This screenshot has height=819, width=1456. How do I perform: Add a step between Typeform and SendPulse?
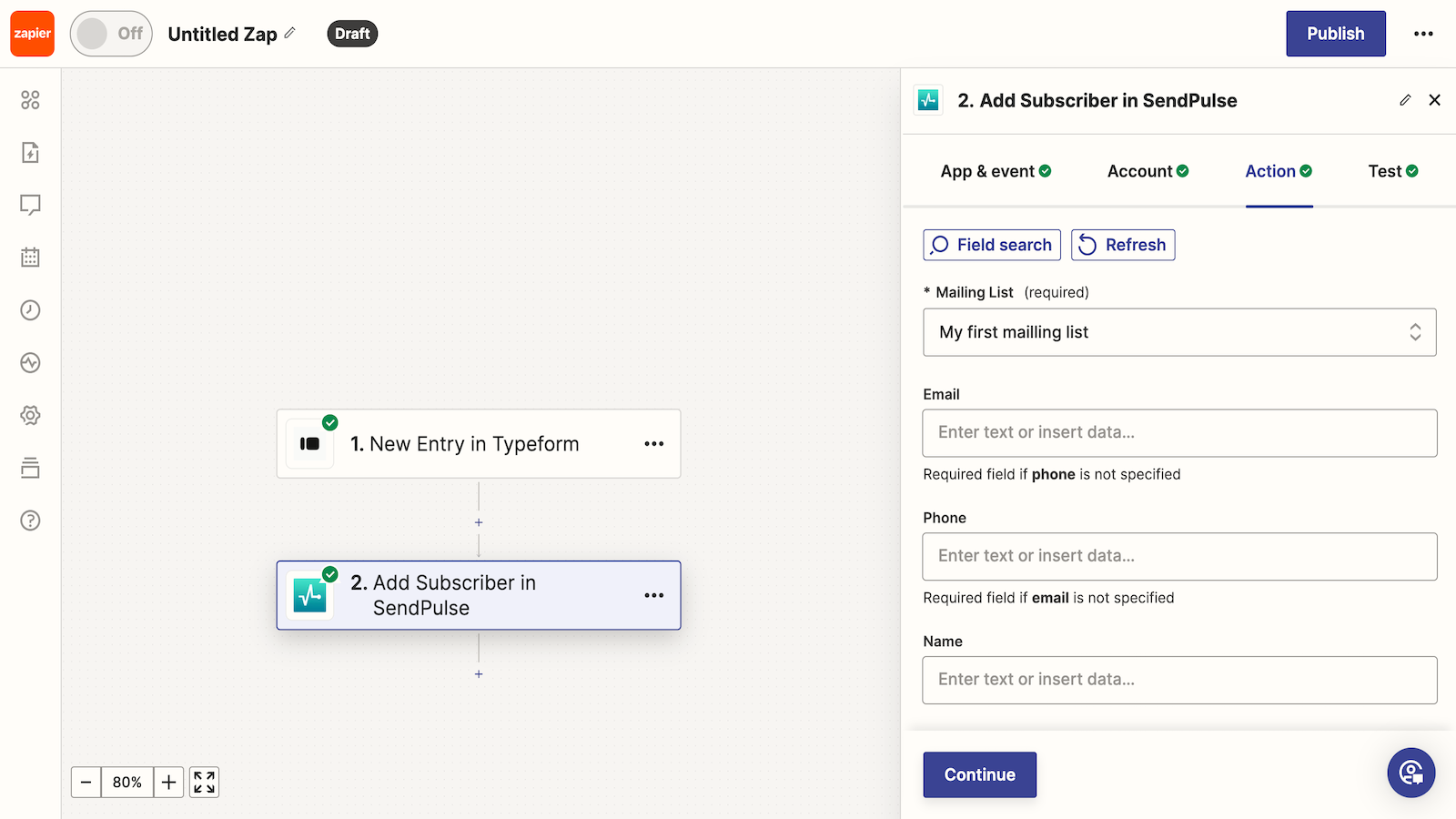(479, 522)
